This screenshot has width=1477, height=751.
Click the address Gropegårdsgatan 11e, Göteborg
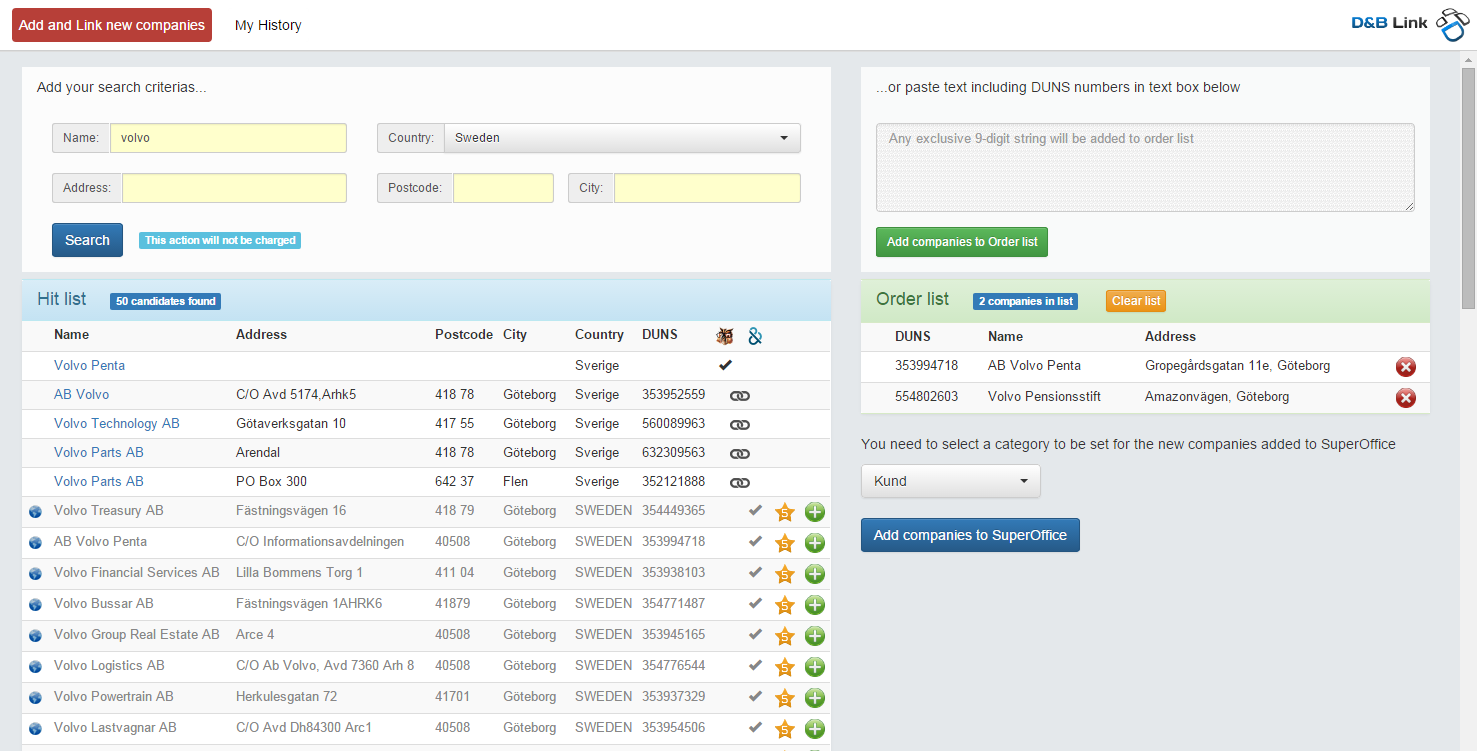(1237, 365)
